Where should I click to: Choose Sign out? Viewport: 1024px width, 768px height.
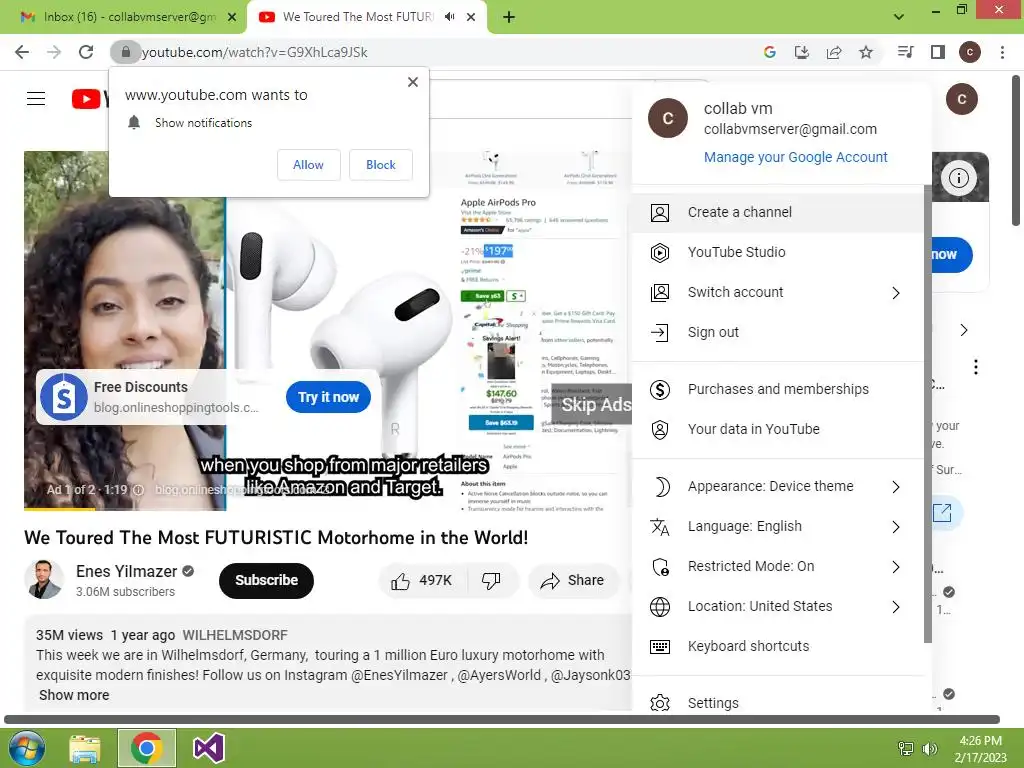(x=778, y=332)
